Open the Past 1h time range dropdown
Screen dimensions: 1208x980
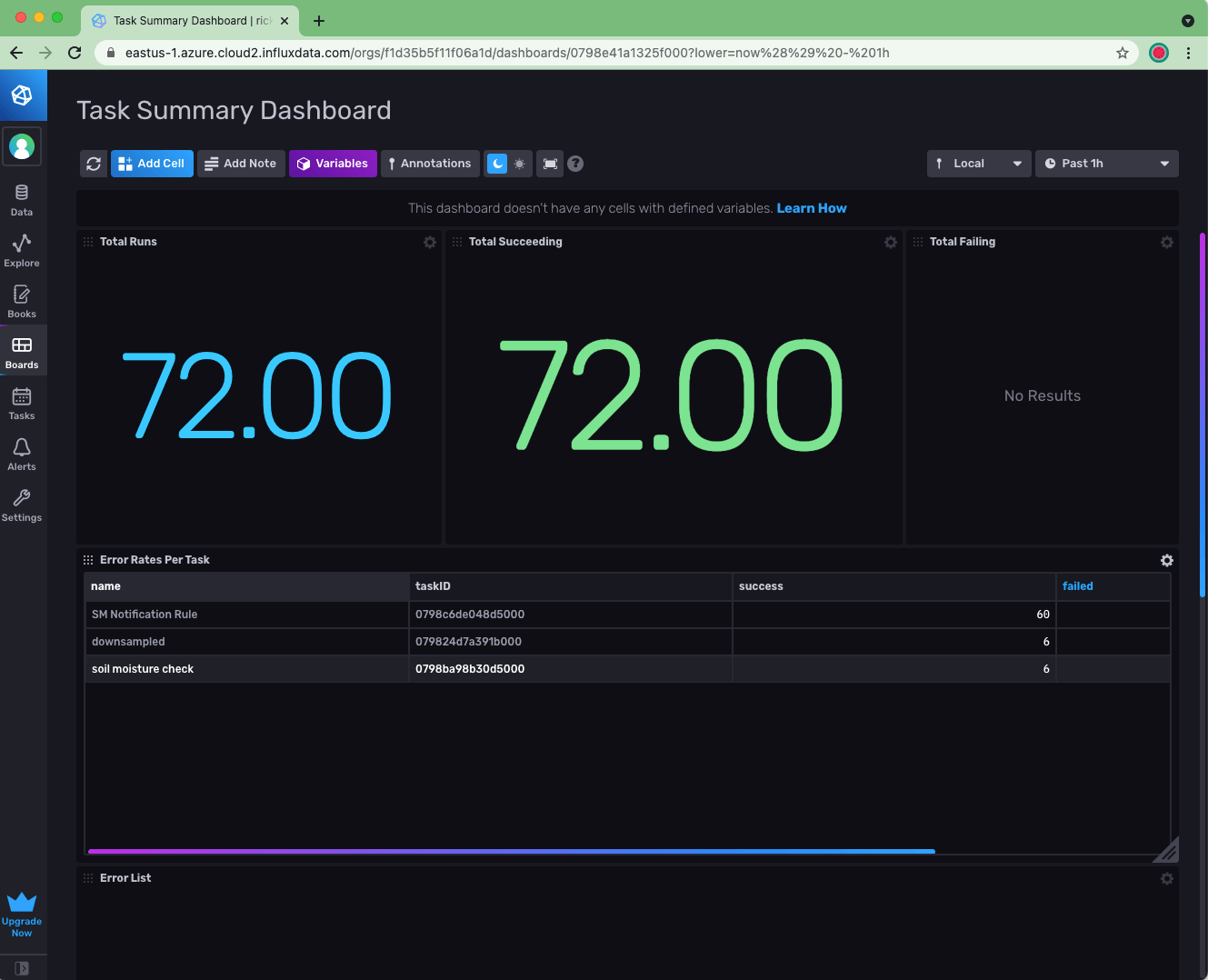[1106, 163]
